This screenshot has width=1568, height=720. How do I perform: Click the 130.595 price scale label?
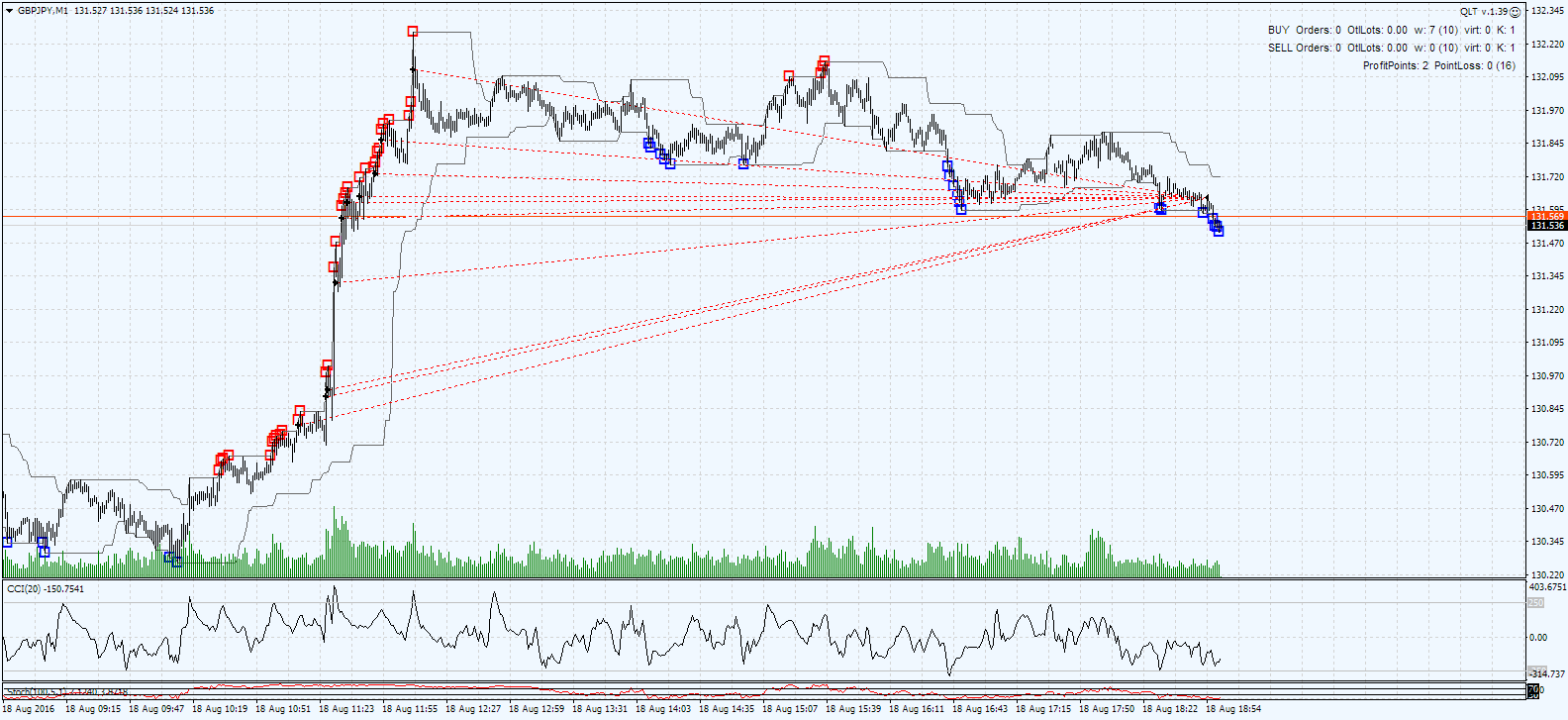pos(1547,475)
